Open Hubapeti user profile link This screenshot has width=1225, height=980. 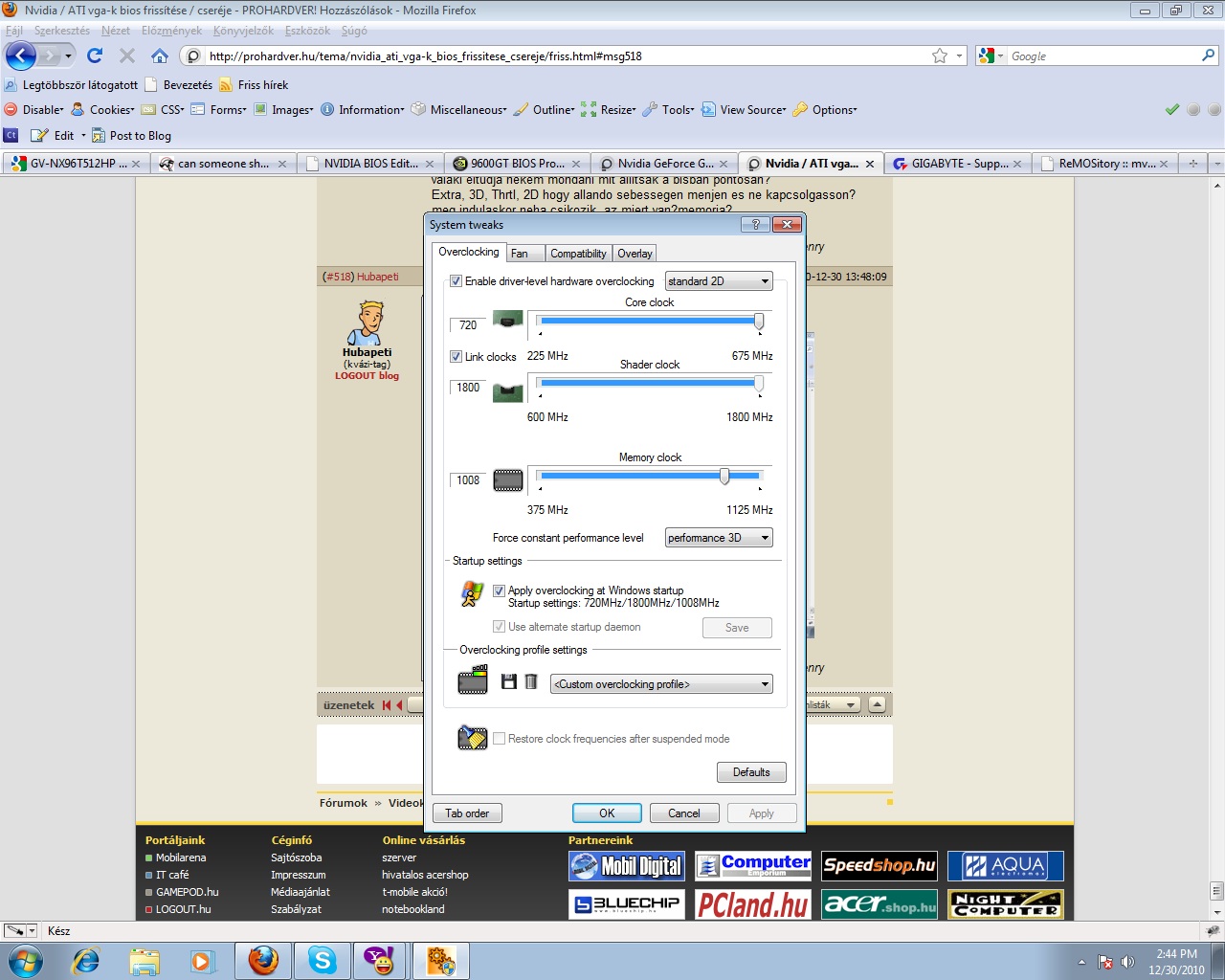pos(377,277)
